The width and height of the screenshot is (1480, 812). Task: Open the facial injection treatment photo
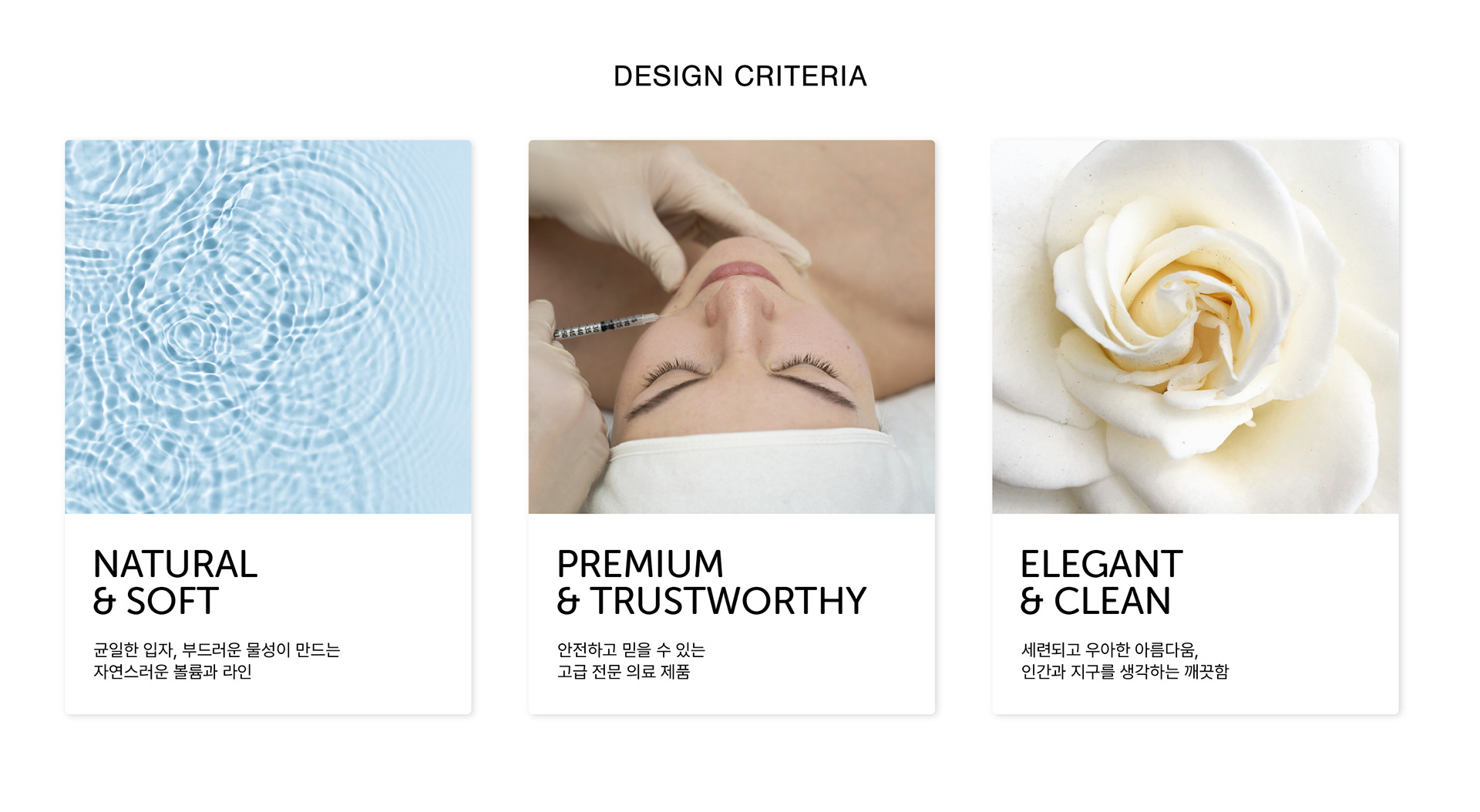coord(732,327)
